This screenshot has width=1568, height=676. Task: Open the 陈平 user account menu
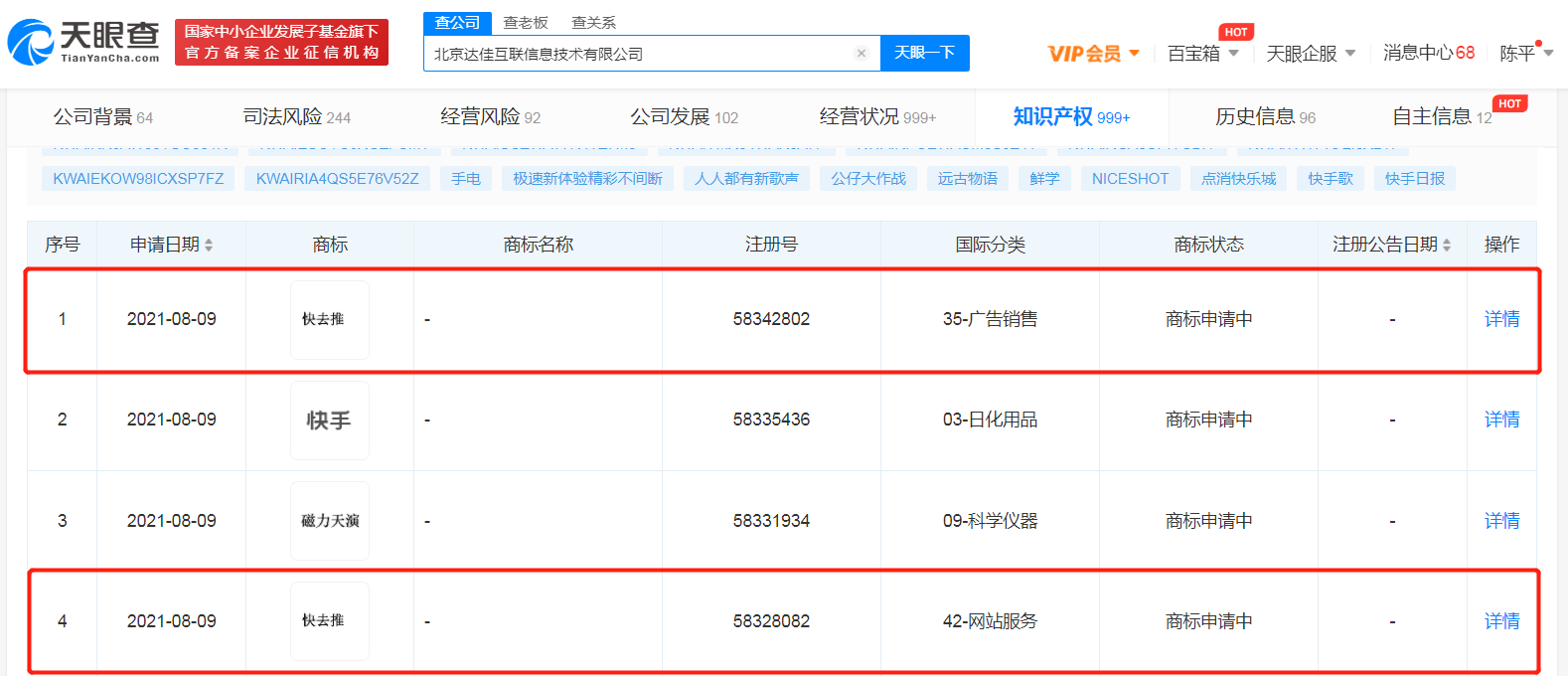1526,54
